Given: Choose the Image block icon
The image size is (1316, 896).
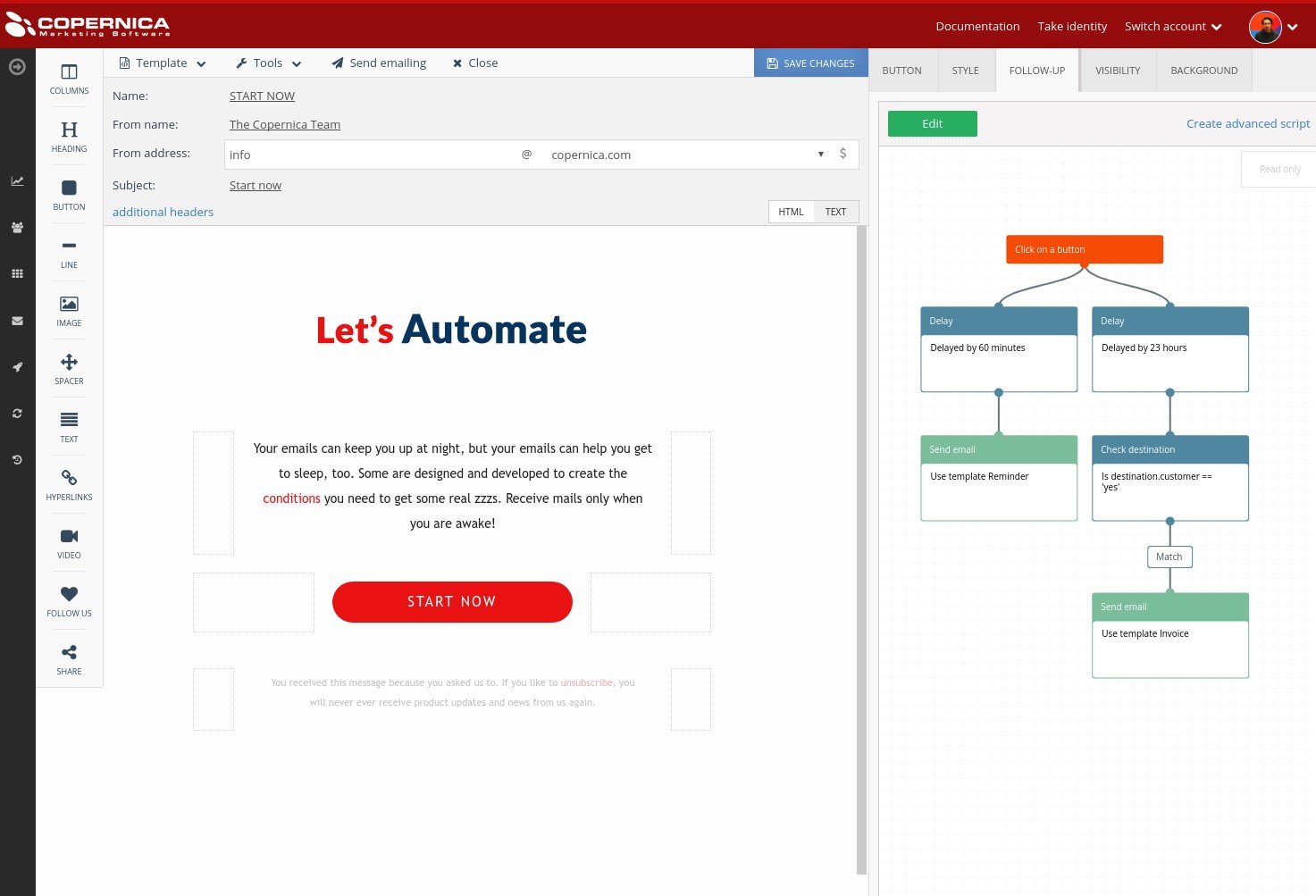Looking at the screenshot, I should [69, 311].
